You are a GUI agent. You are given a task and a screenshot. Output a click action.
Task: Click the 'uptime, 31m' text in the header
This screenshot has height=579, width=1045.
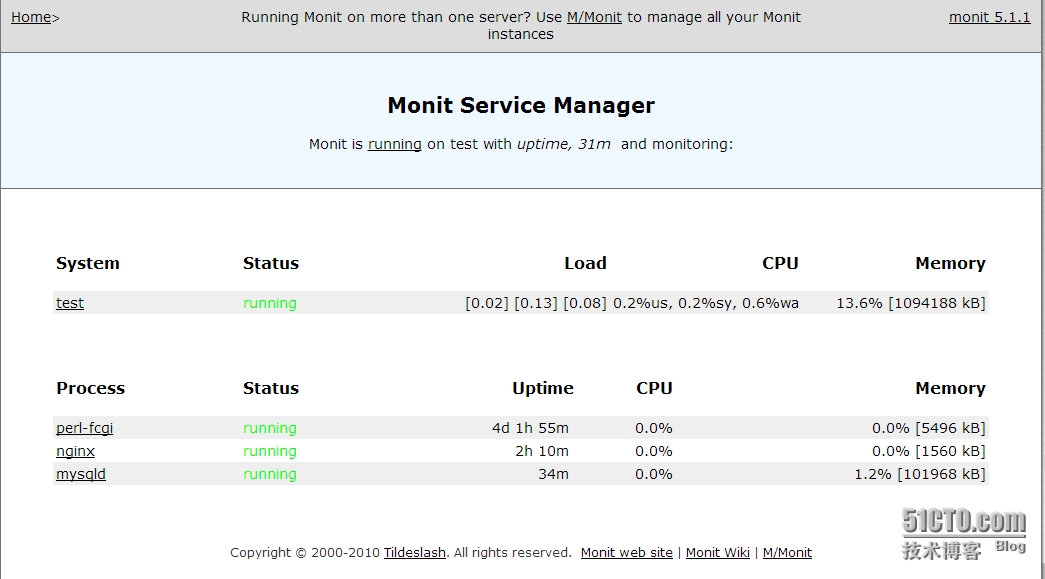564,144
